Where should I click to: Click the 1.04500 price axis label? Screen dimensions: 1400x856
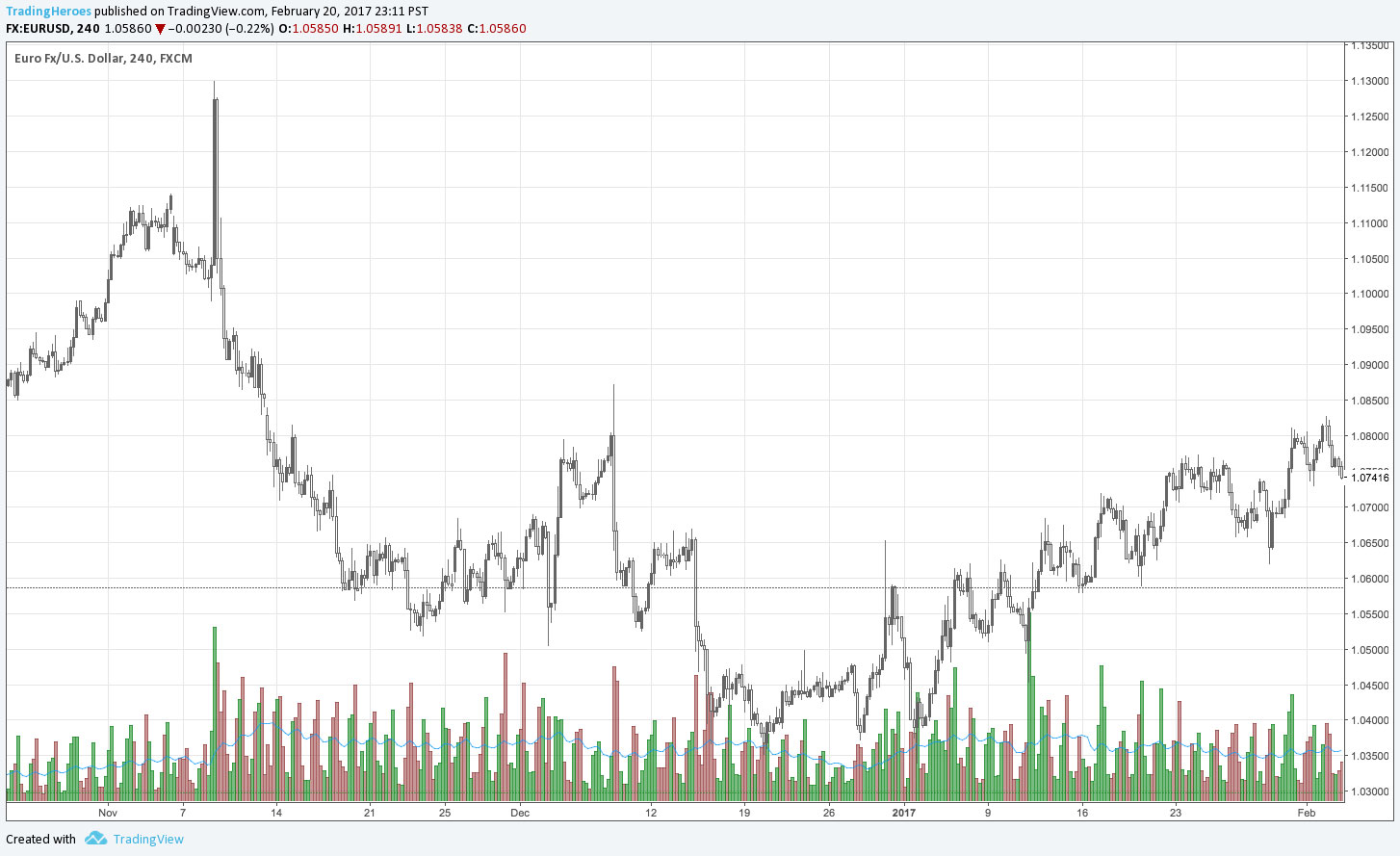[x=1370, y=686]
